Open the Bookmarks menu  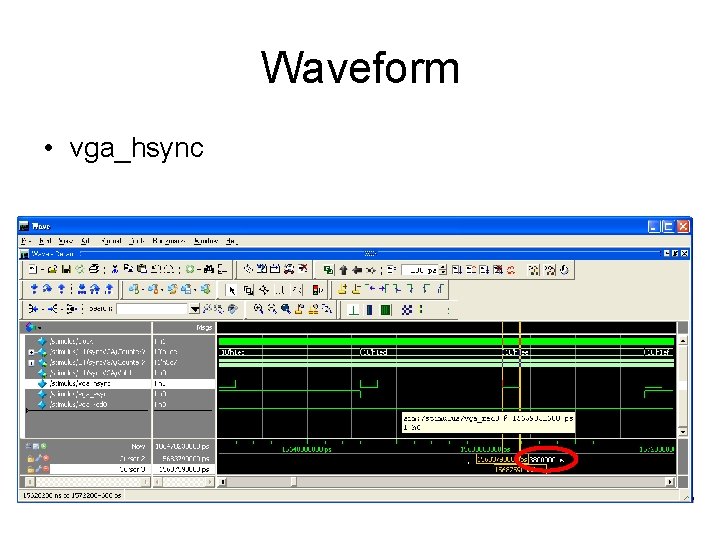(169, 241)
